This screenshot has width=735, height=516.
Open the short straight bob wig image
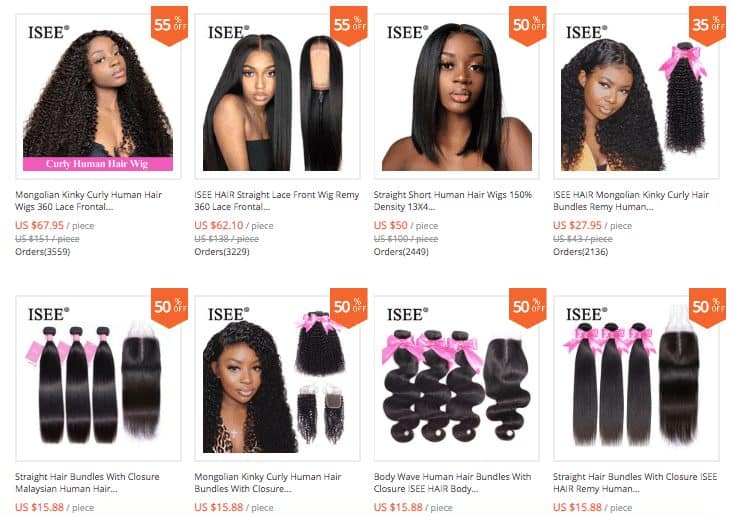click(x=457, y=97)
